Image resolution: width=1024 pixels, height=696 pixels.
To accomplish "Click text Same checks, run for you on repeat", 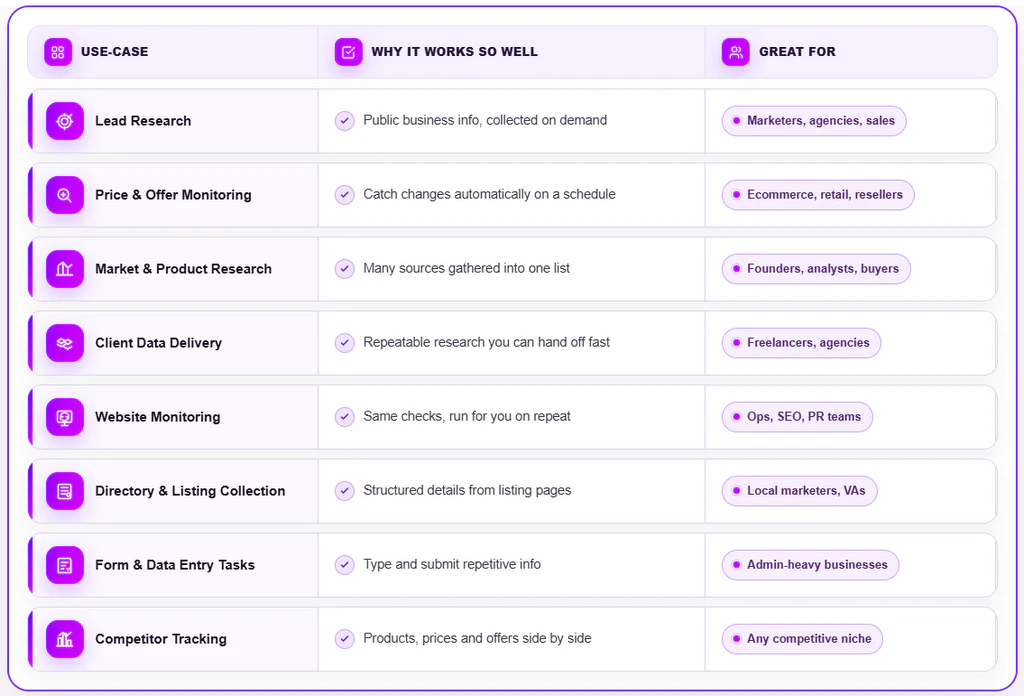I will pyautogui.click(x=467, y=416).
